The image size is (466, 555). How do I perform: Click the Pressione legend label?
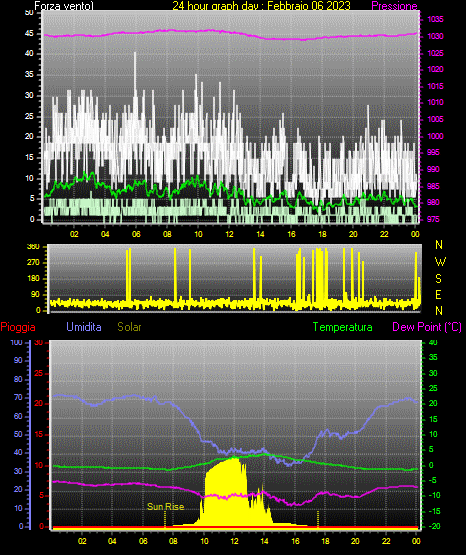(x=394, y=6)
